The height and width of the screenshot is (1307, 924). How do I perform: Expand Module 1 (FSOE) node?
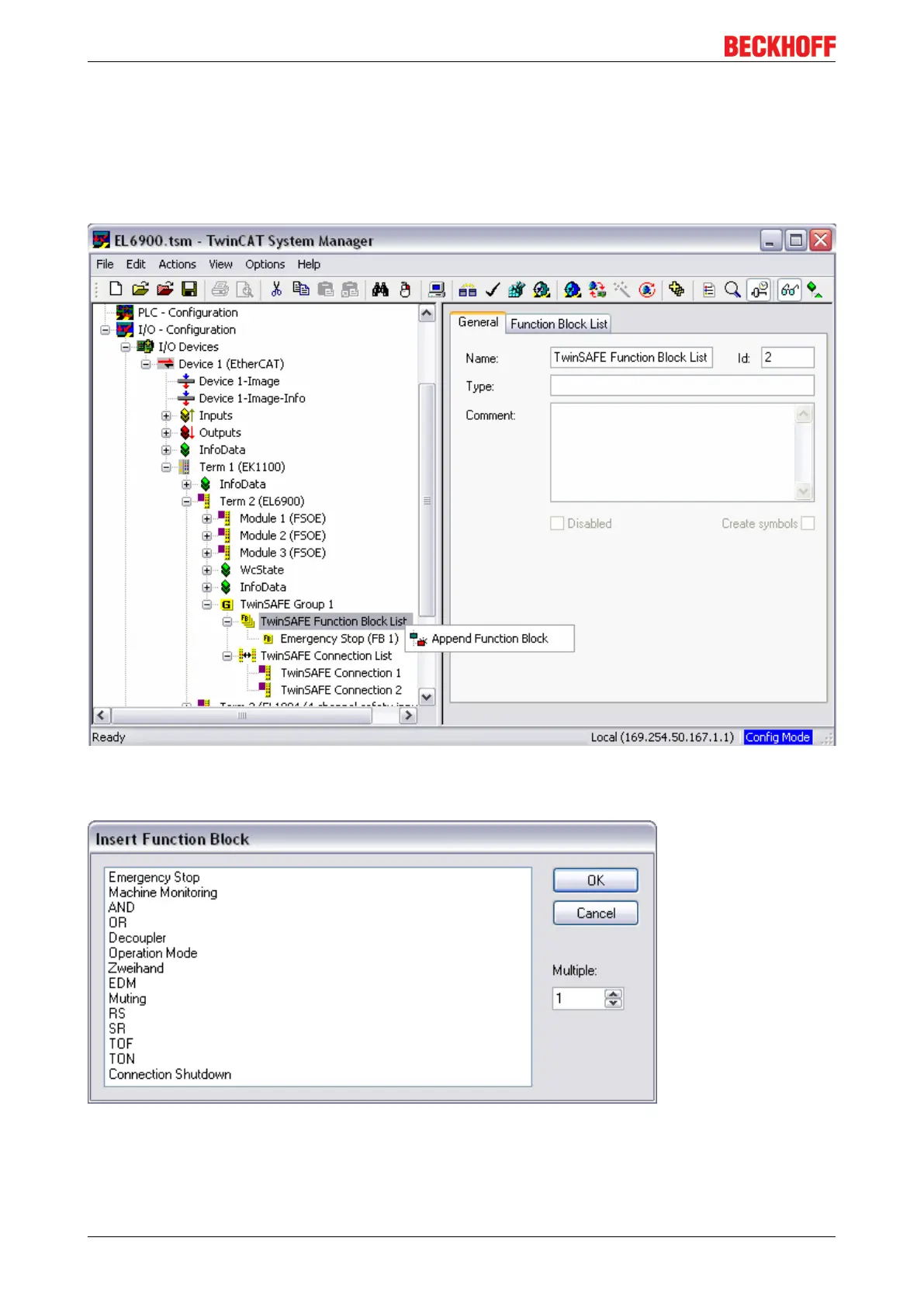[207, 518]
